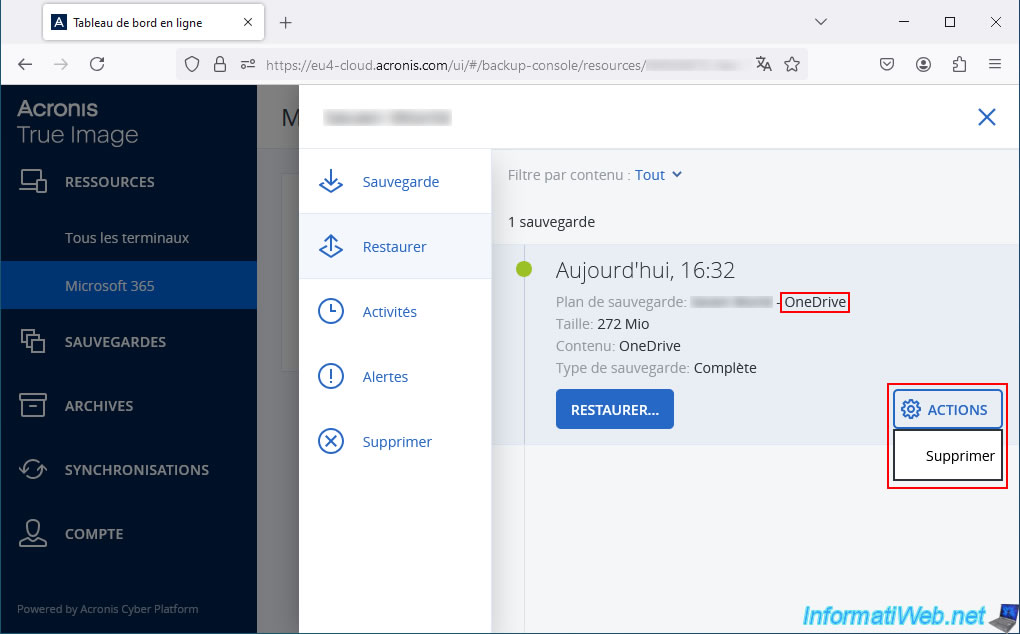Open the Pocket save icon
1020x634 pixels.
pyautogui.click(x=887, y=64)
